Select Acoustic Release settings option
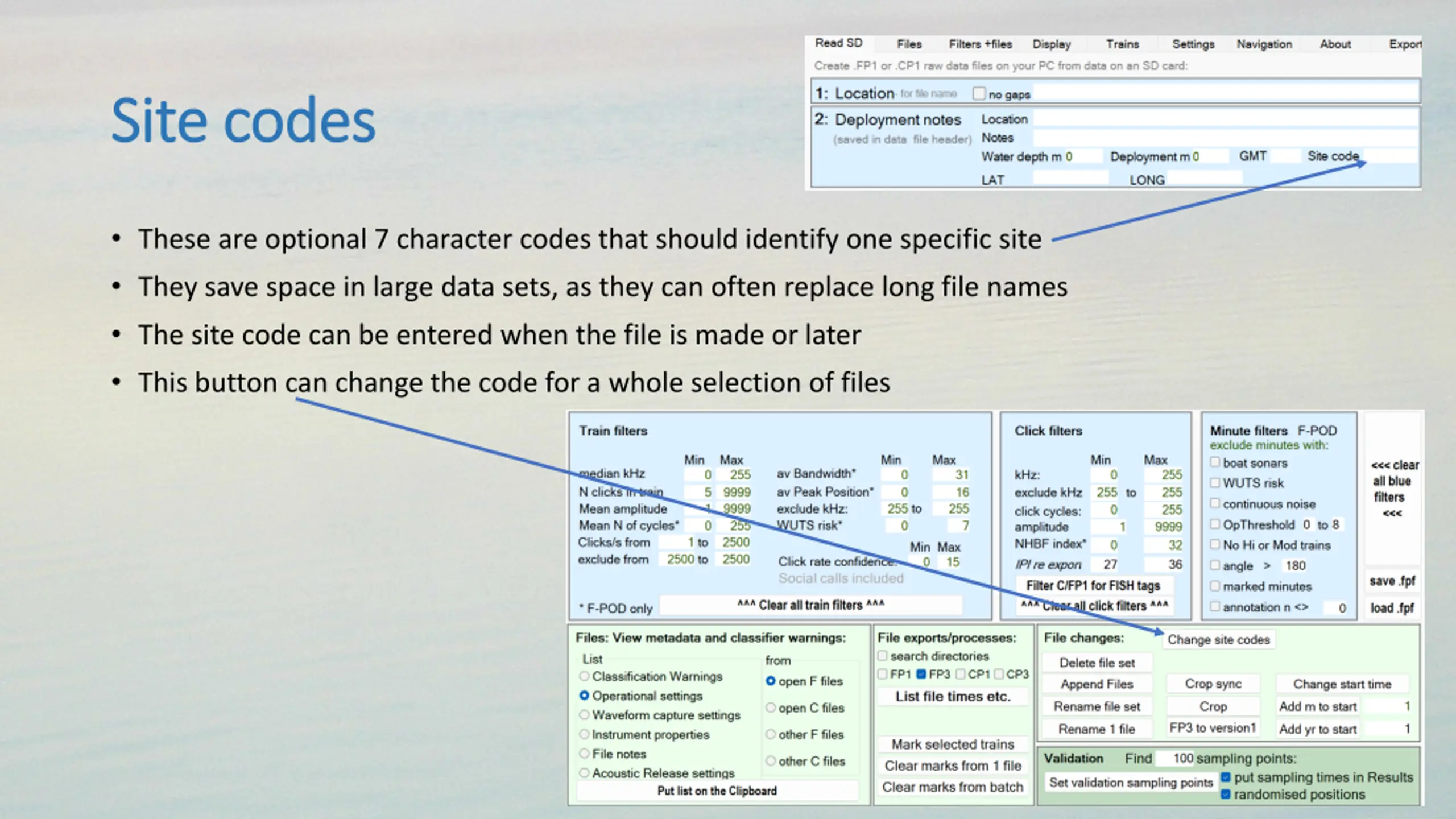Image resolution: width=1456 pixels, height=819 pixels. click(x=584, y=773)
